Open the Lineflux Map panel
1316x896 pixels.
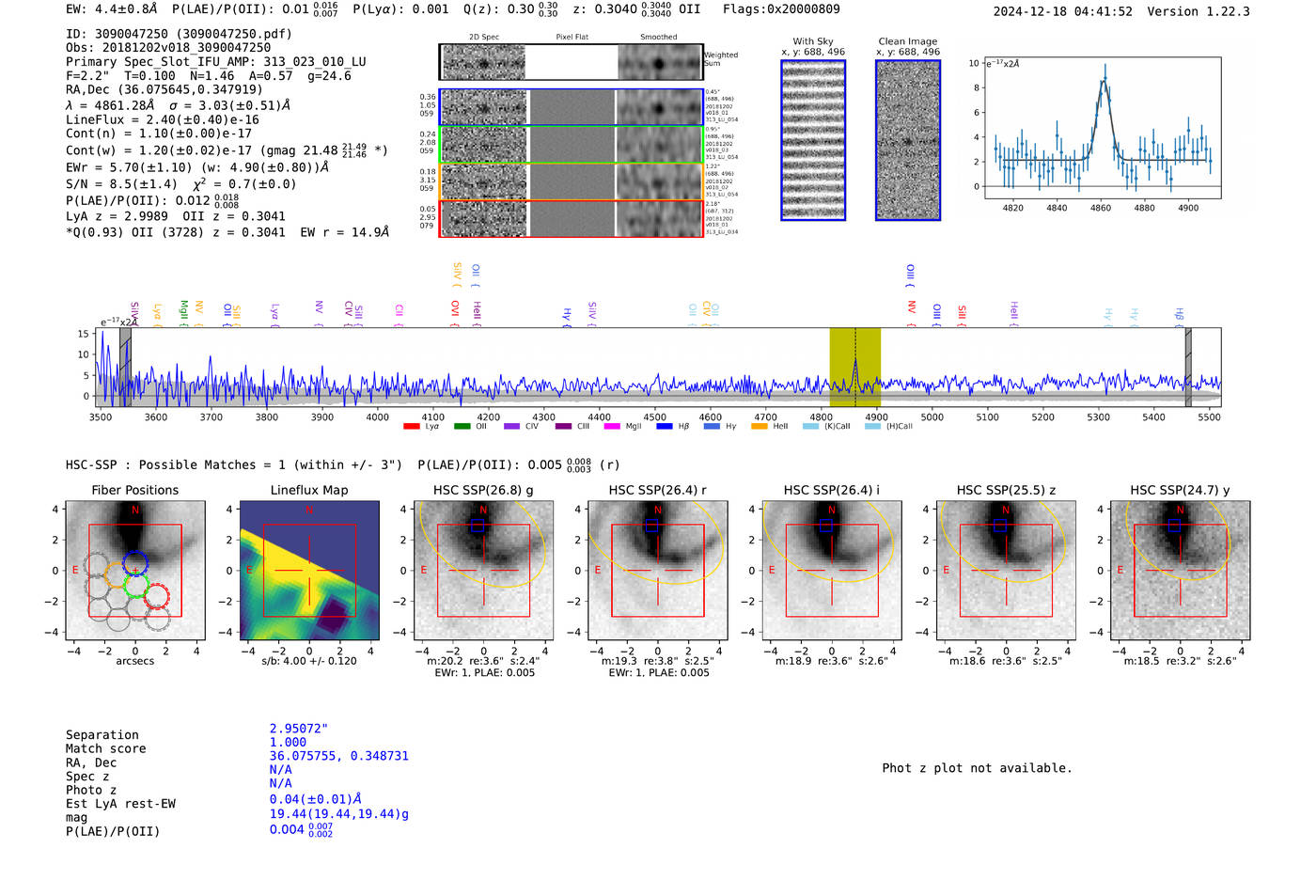[309, 571]
